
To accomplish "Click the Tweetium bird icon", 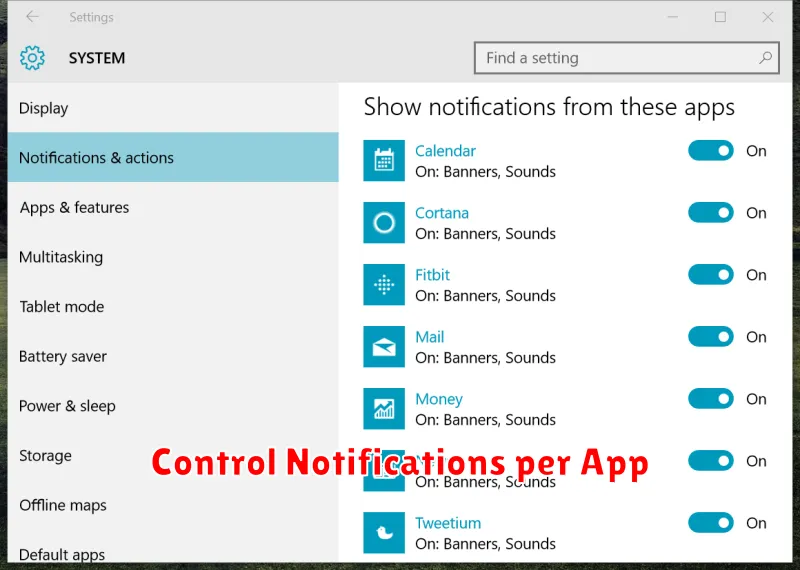I will [x=384, y=533].
